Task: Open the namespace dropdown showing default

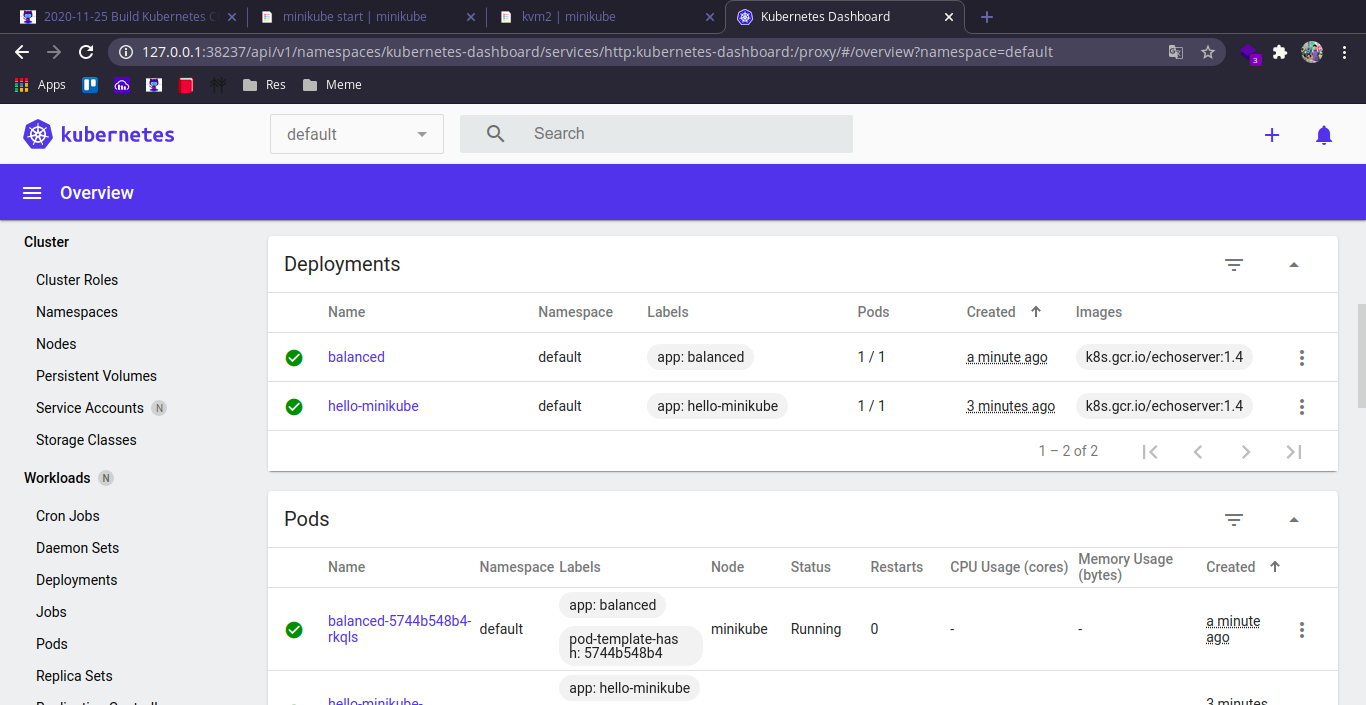Action: click(x=357, y=134)
